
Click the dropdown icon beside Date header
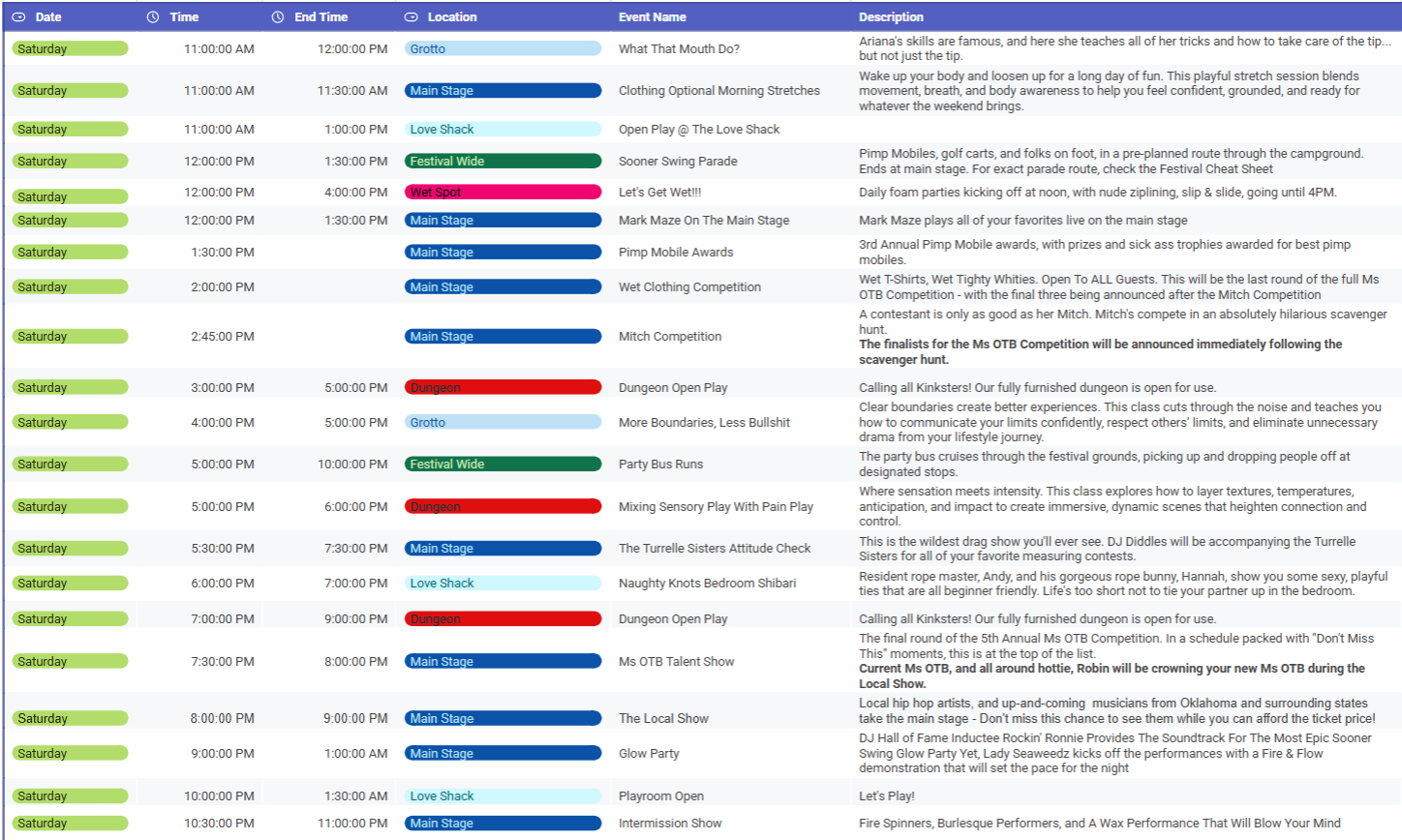coord(18,17)
